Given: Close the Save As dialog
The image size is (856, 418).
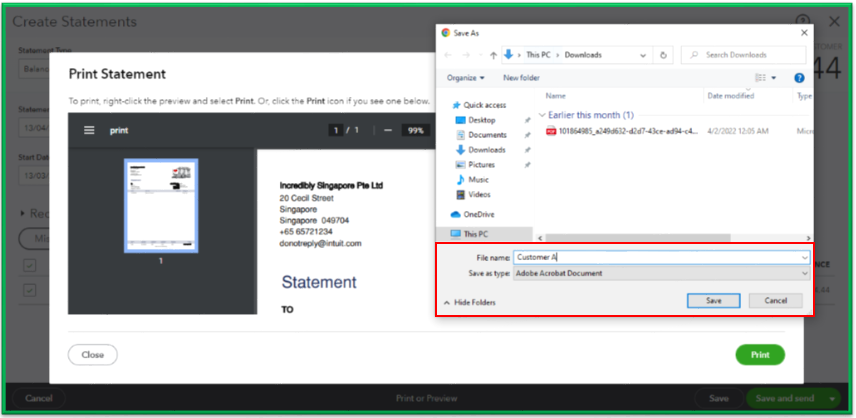Looking at the screenshot, I should coord(804,33).
